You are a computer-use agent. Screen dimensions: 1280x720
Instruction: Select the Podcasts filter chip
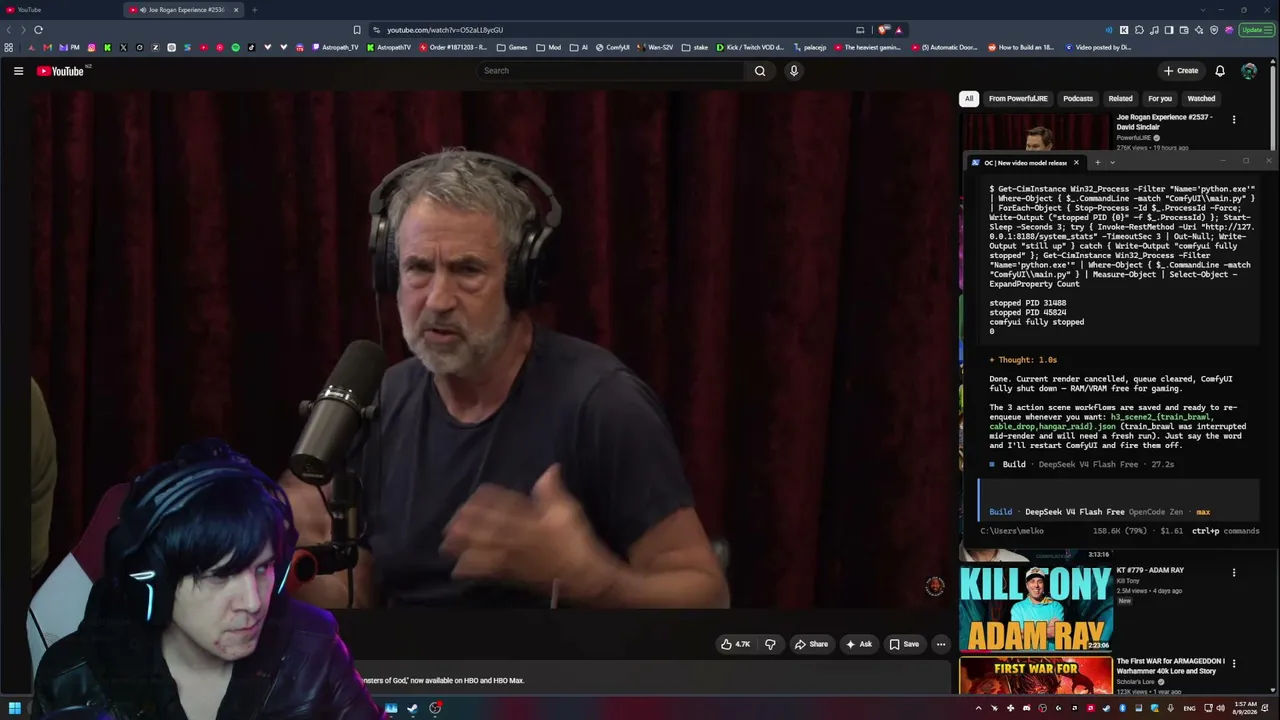(1078, 99)
